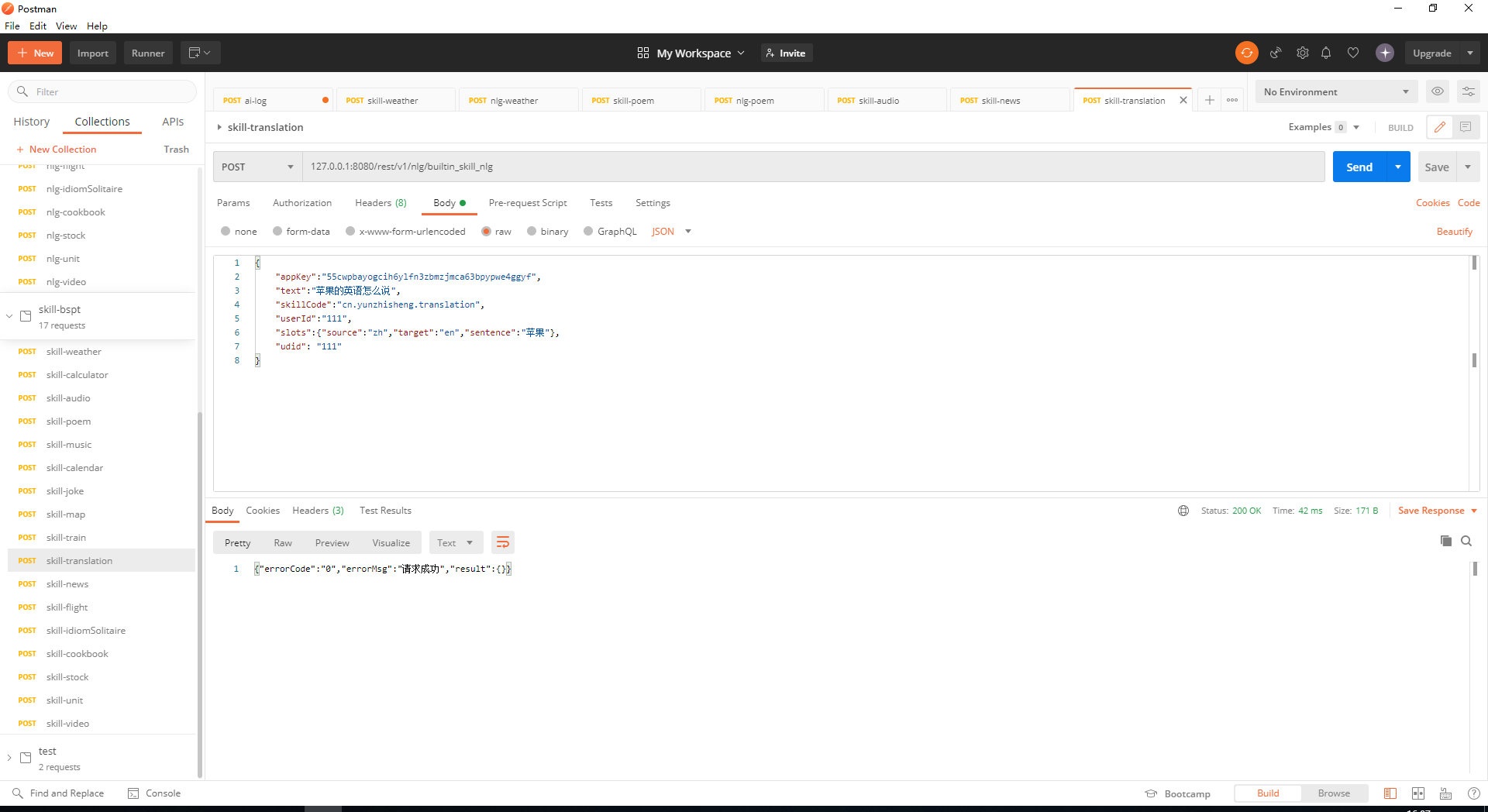Open the Upgrade dropdown arrow
The height and width of the screenshot is (812, 1488).
pos(1470,53)
